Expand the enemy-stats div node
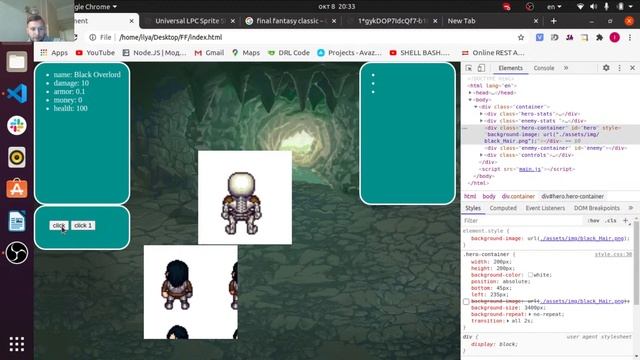 pos(481,121)
